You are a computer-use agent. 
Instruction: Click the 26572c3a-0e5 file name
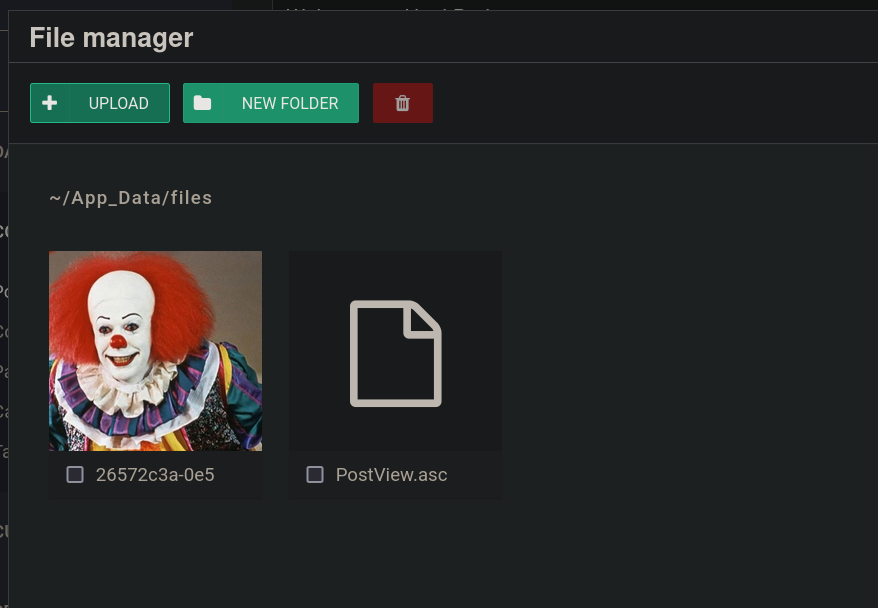[x=155, y=475]
